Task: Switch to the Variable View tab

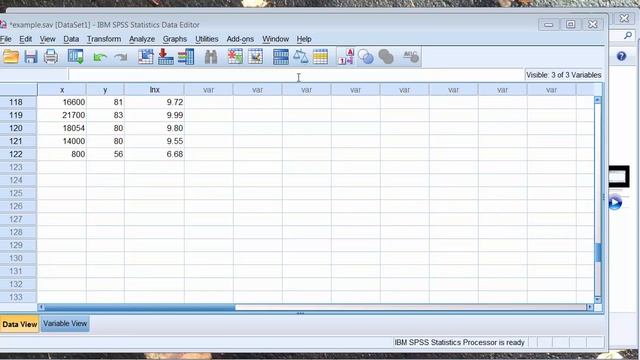Action: click(x=65, y=324)
